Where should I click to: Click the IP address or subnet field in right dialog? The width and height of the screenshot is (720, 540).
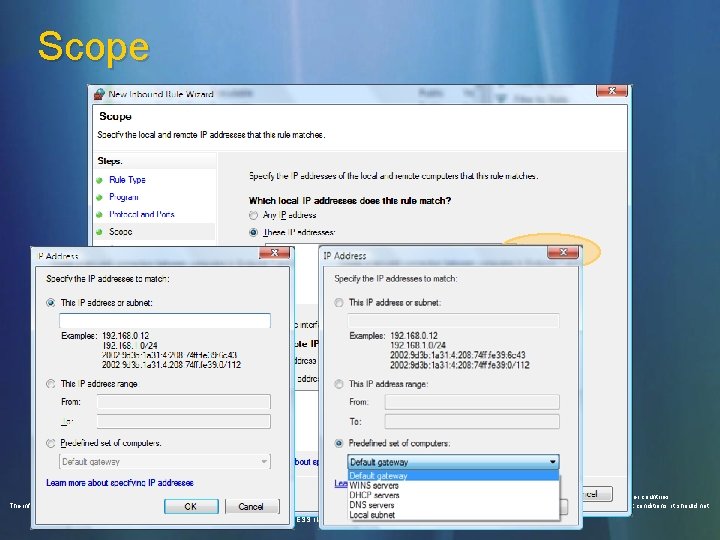point(454,321)
